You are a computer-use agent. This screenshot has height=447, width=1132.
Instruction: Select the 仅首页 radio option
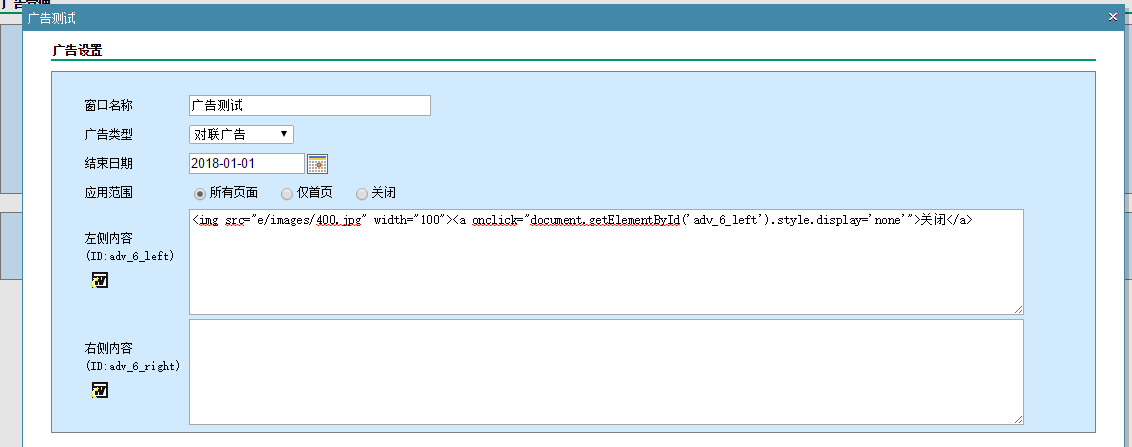(x=288, y=193)
